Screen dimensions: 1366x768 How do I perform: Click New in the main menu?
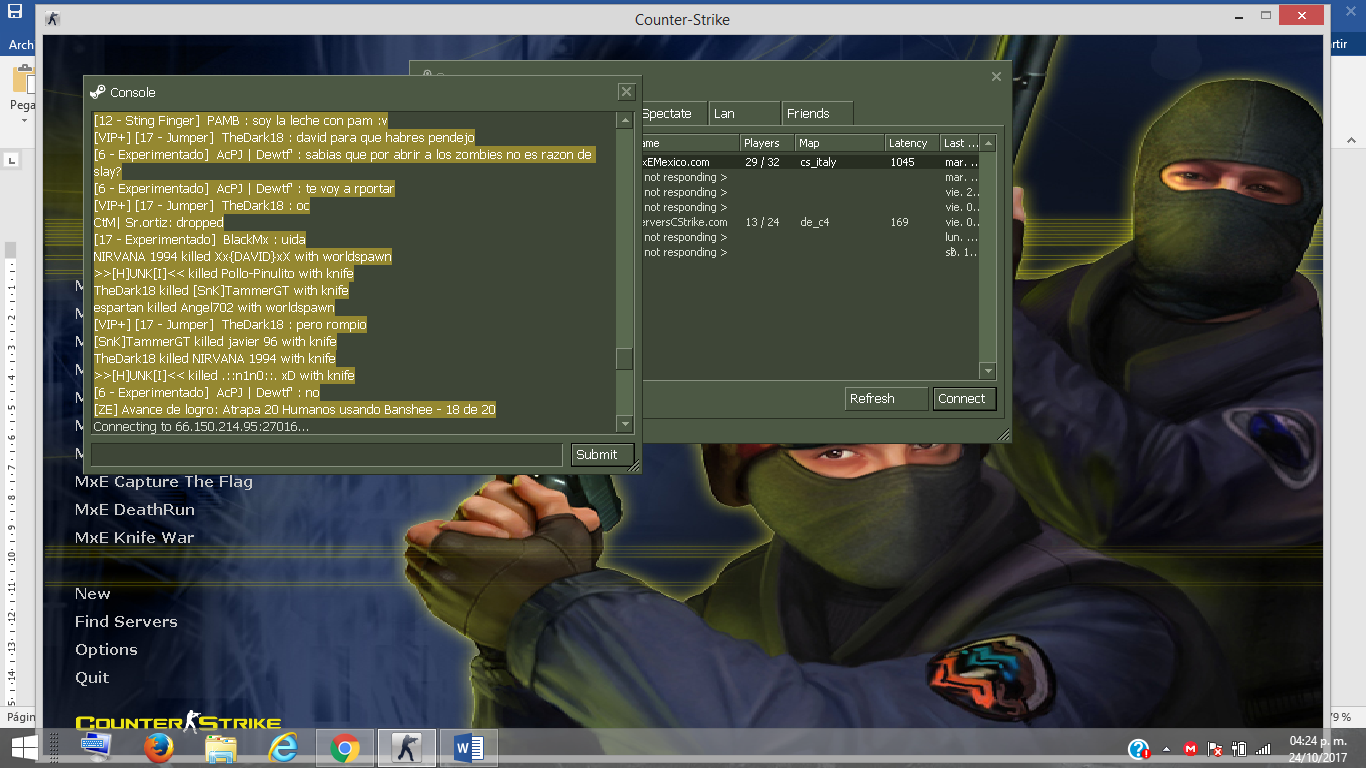click(93, 594)
